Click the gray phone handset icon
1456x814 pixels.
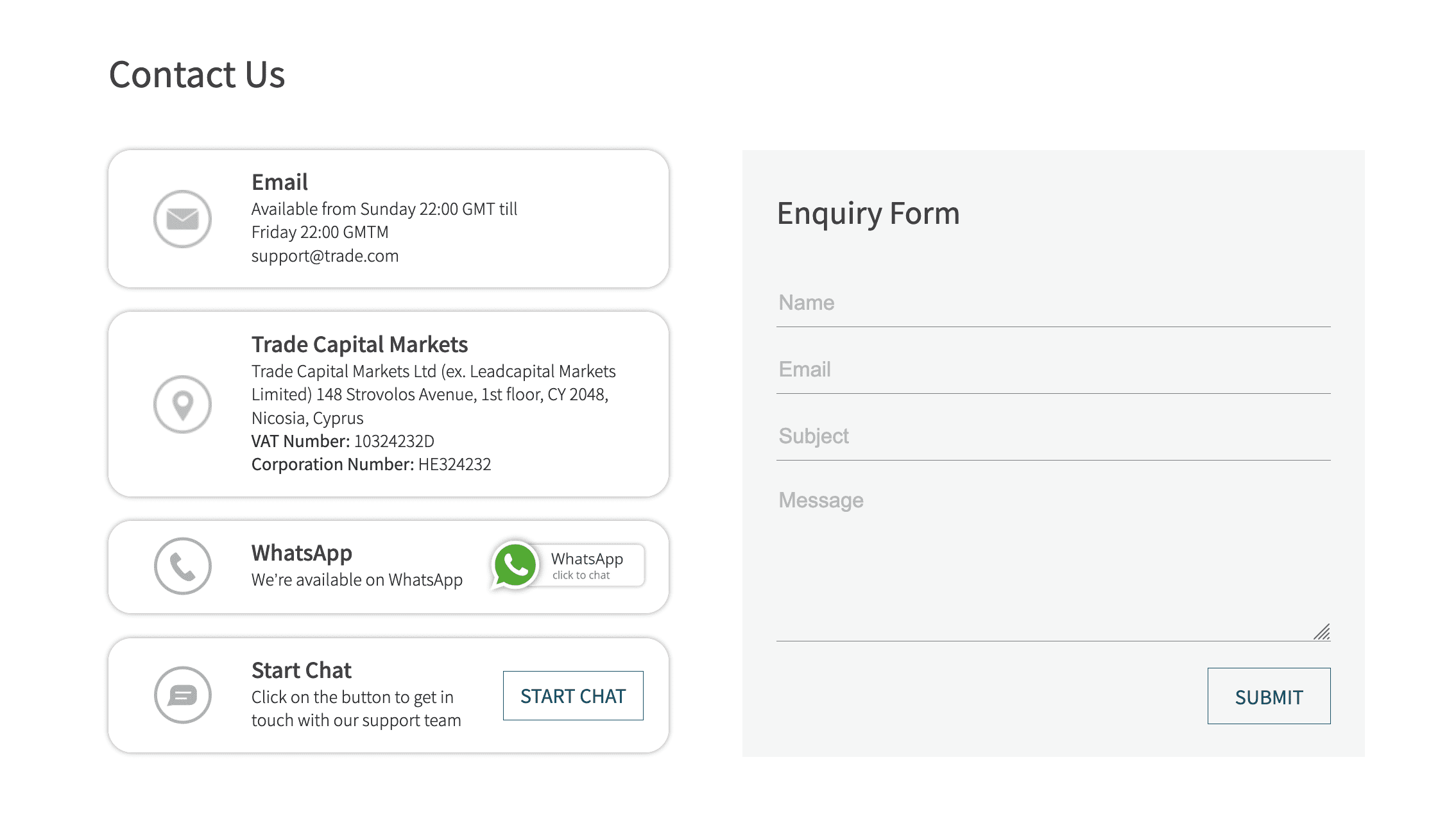[x=182, y=566]
